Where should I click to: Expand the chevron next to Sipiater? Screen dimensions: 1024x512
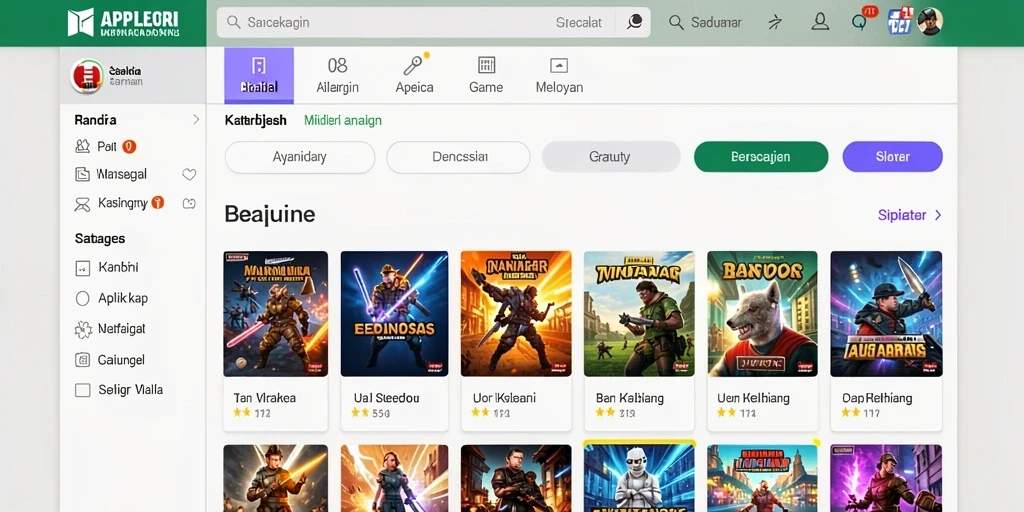(938, 215)
